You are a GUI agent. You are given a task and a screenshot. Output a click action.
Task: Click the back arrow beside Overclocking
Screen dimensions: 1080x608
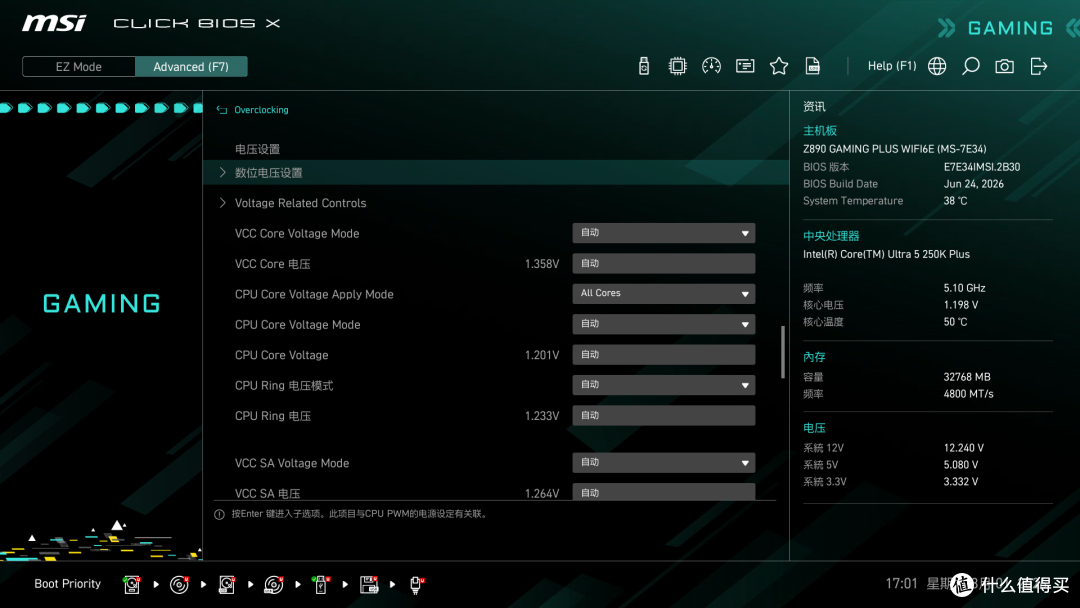point(222,110)
